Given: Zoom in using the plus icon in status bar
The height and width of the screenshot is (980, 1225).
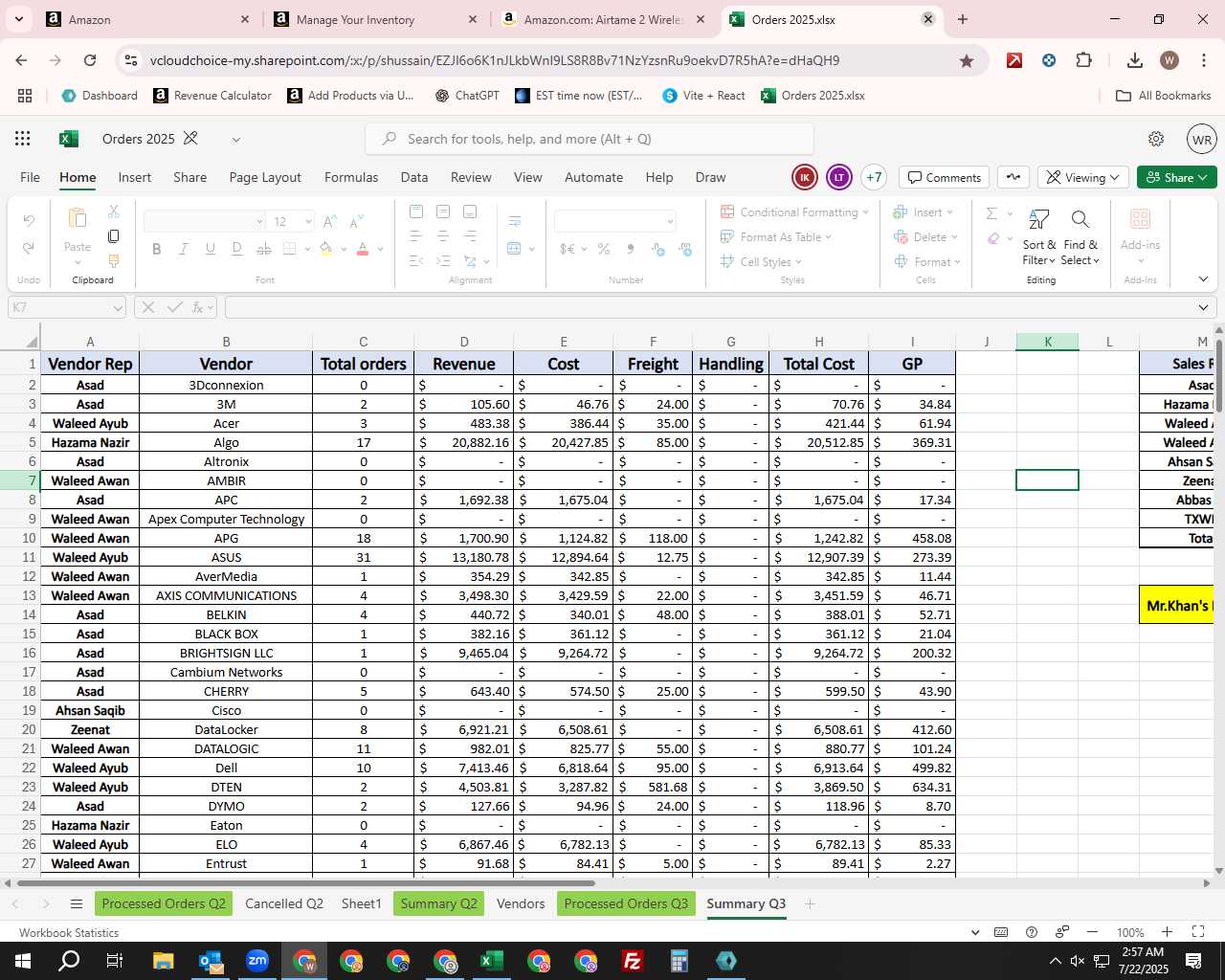Looking at the screenshot, I should click(1167, 932).
